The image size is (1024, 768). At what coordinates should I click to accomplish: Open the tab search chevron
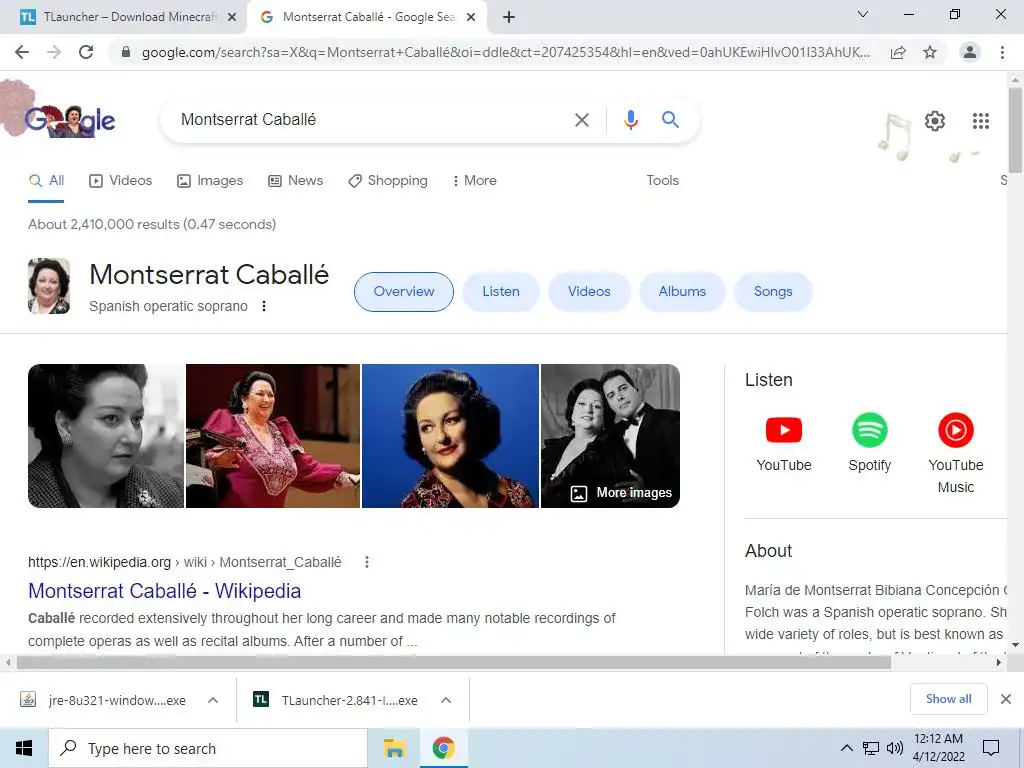(x=863, y=14)
